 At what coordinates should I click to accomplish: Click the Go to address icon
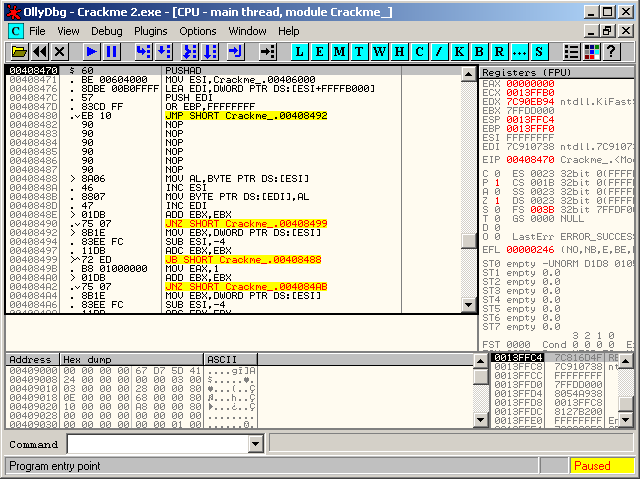tap(268, 52)
